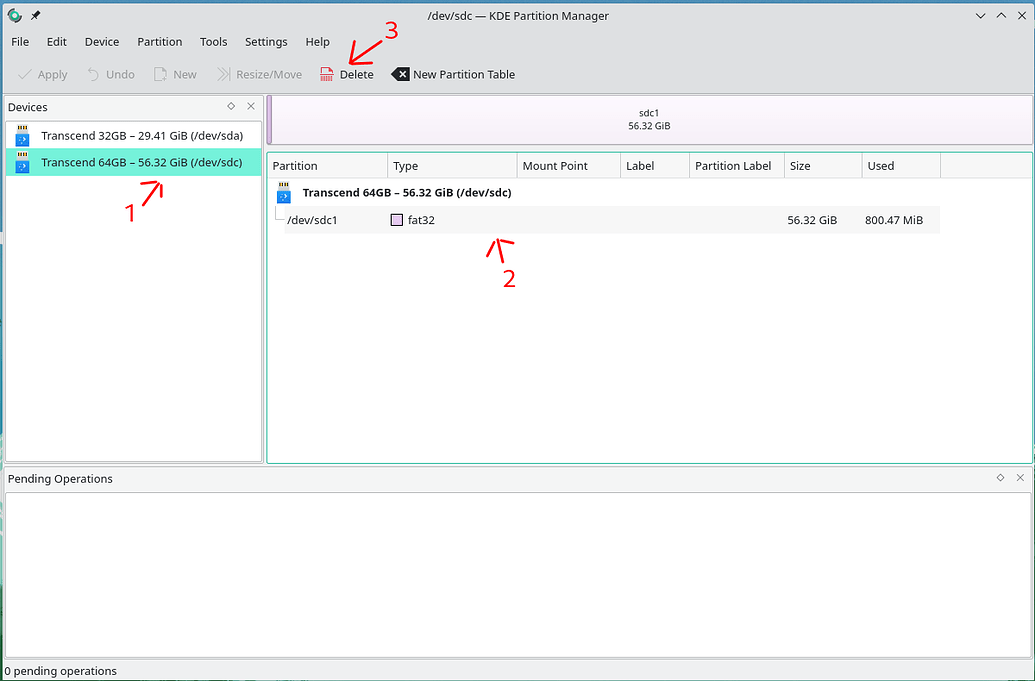The width and height of the screenshot is (1035, 681).
Task: Click the pin icon in the title bar
Action: pos(34,15)
